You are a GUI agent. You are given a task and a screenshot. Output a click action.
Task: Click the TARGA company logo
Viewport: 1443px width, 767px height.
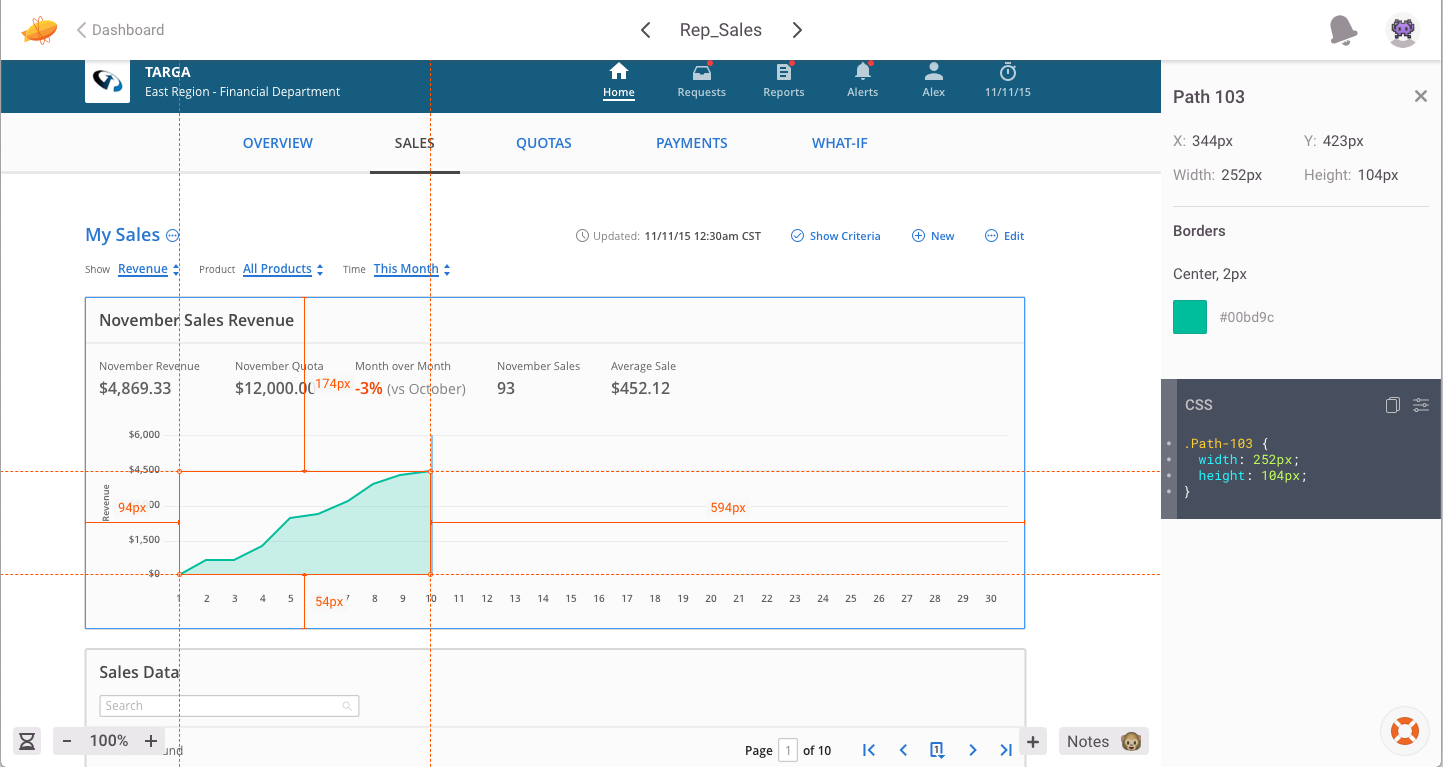pyautogui.click(x=107, y=81)
